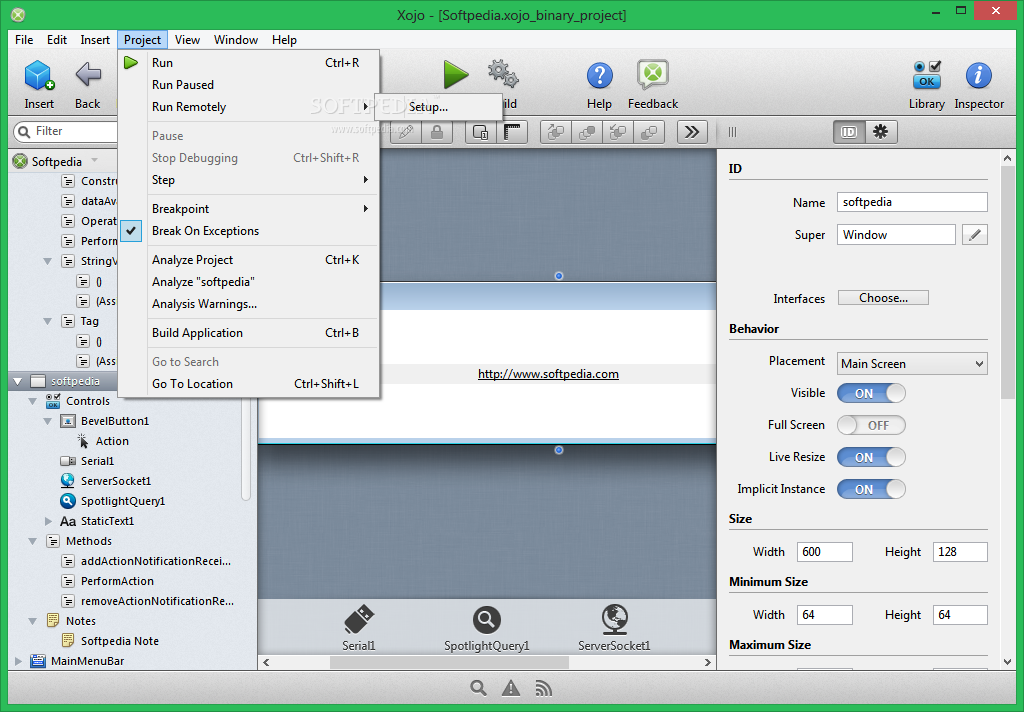Click the Size Width field showing 600

[x=824, y=552]
